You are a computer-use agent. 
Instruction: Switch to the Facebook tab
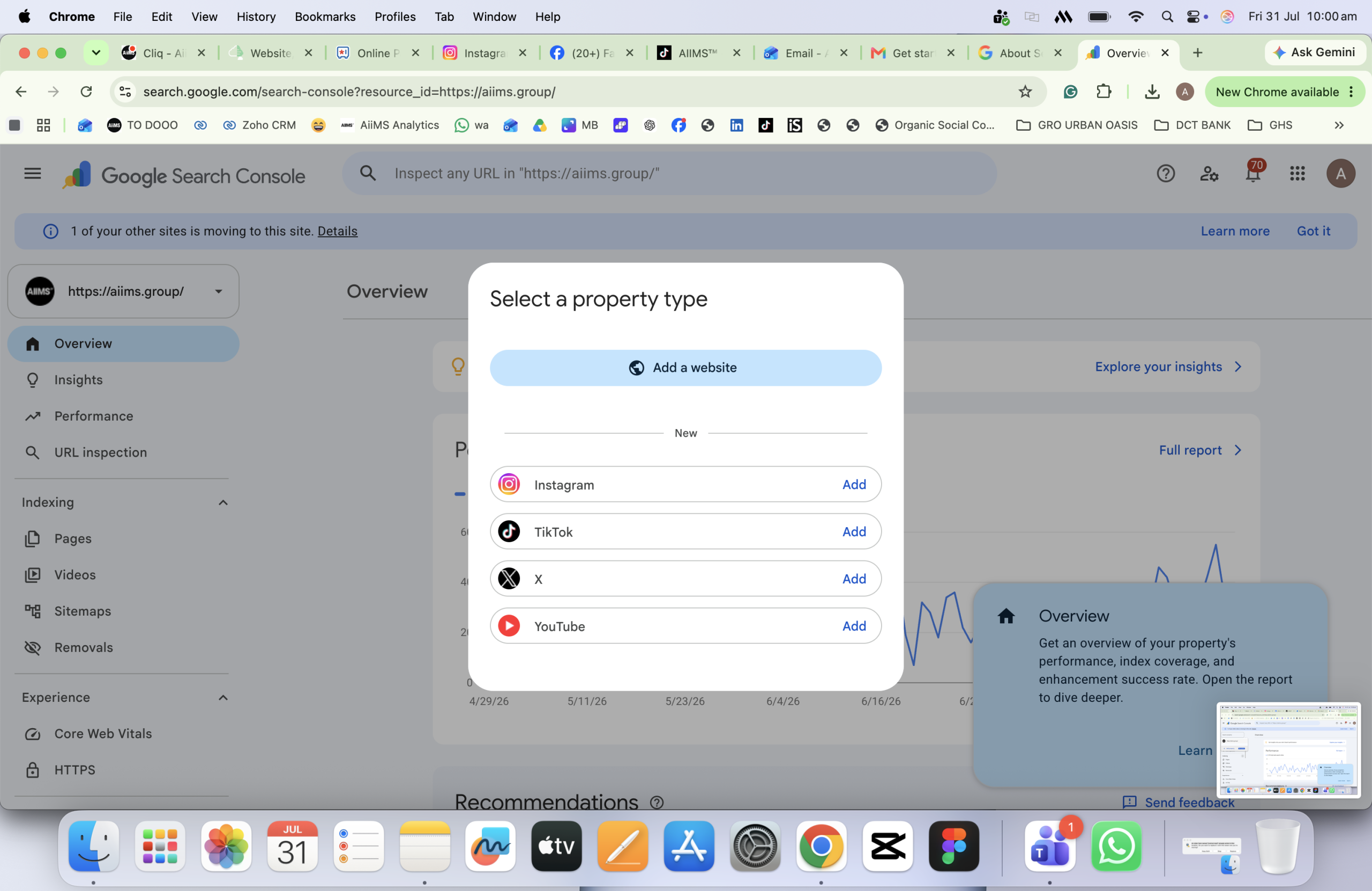(x=592, y=53)
